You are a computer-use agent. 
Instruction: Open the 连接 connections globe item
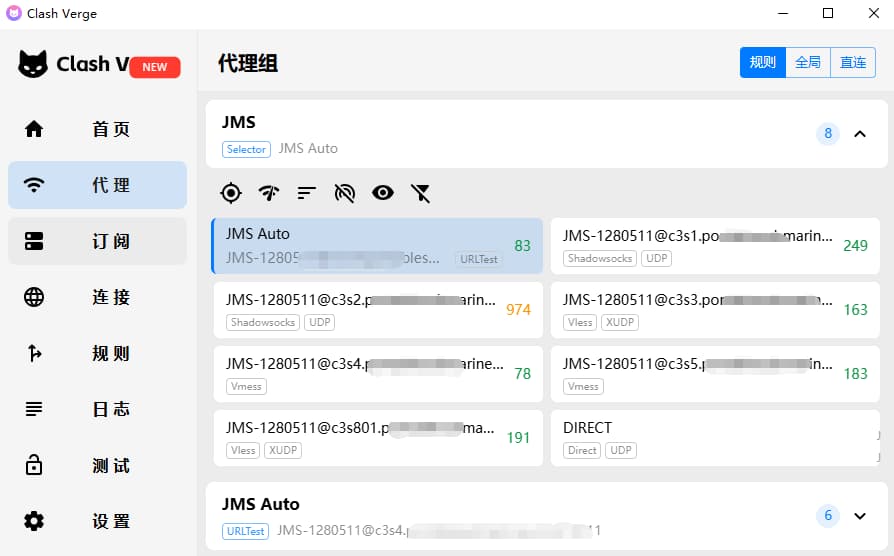pyautogui.click(x=97, y=297)
